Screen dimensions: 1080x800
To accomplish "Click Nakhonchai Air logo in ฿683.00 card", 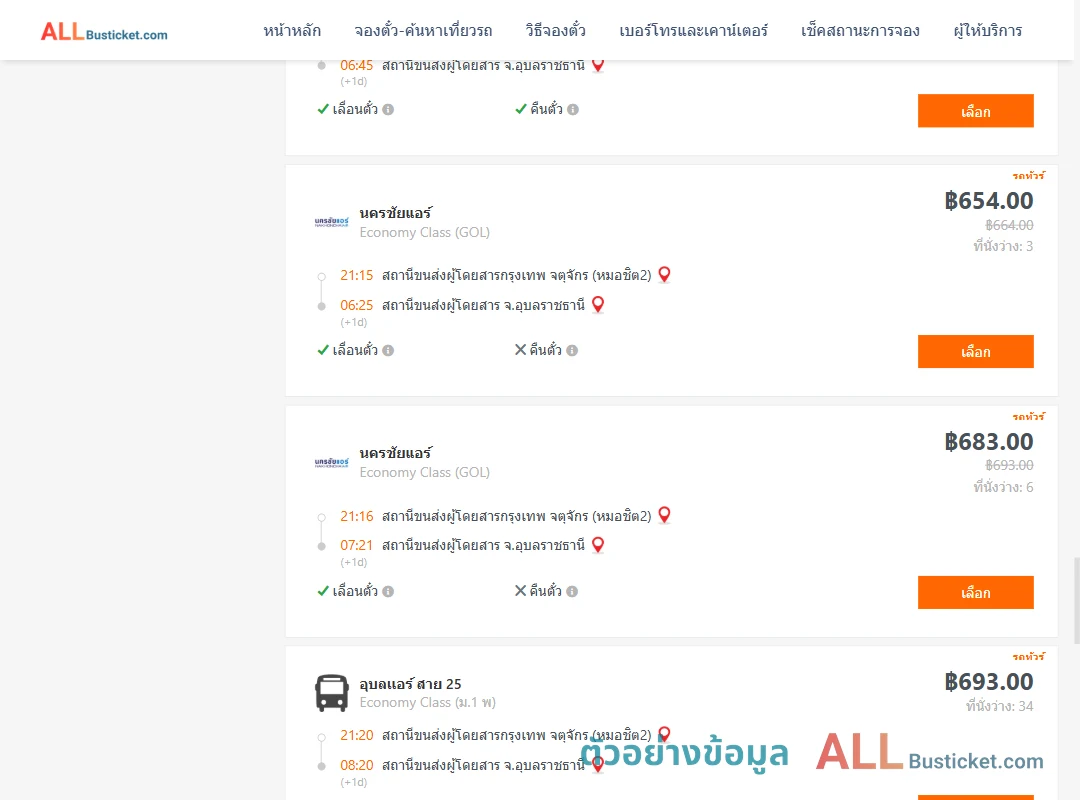I will coord(331,462).
